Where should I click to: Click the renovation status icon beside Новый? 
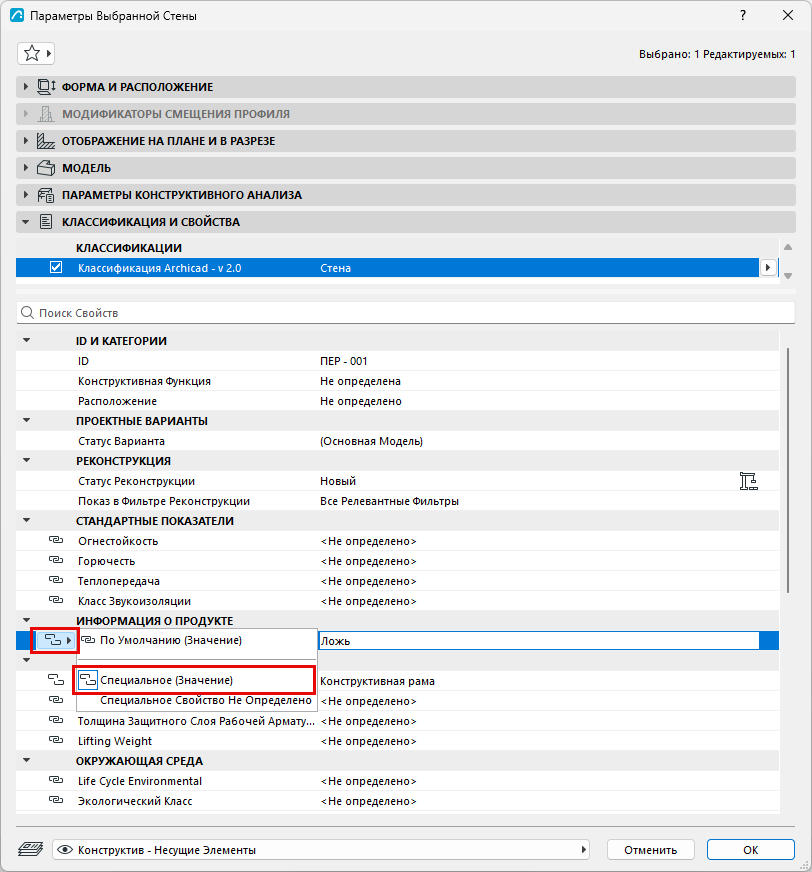[x=749, y=481]
